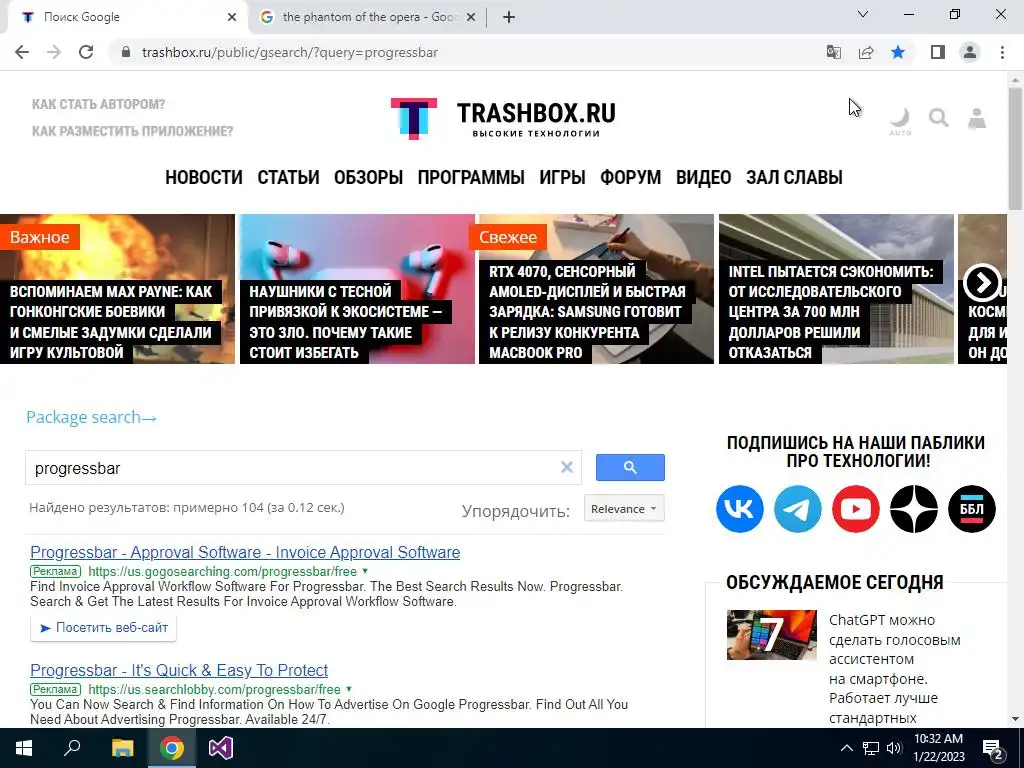Open the наушники ecosystem article card
The height and width of the screenshot is (768, 1024).
click(x=357, y=289)
